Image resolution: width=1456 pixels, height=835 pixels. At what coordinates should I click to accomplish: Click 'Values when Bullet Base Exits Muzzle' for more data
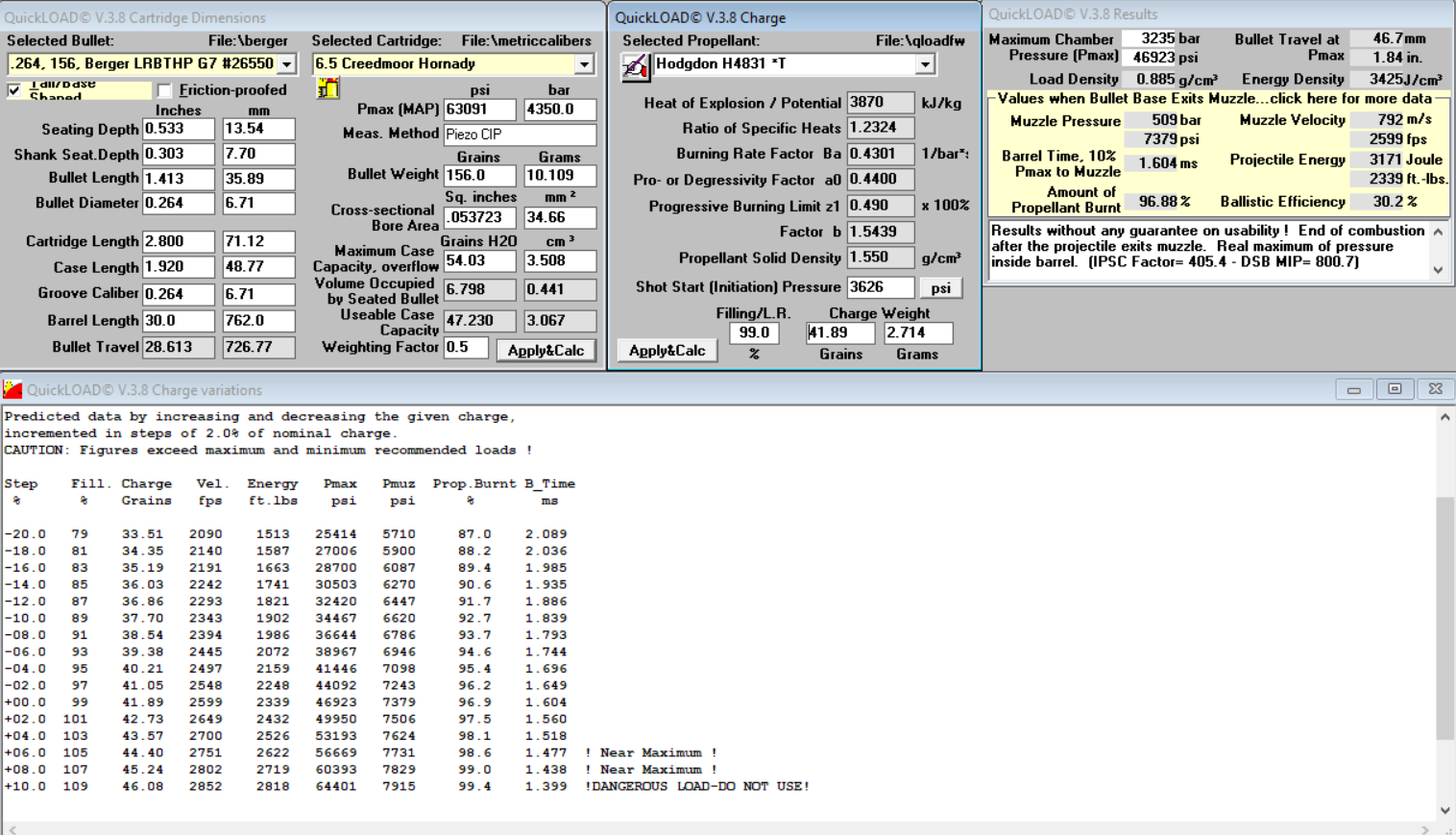pyautogui.click(x=1214, y=98)
